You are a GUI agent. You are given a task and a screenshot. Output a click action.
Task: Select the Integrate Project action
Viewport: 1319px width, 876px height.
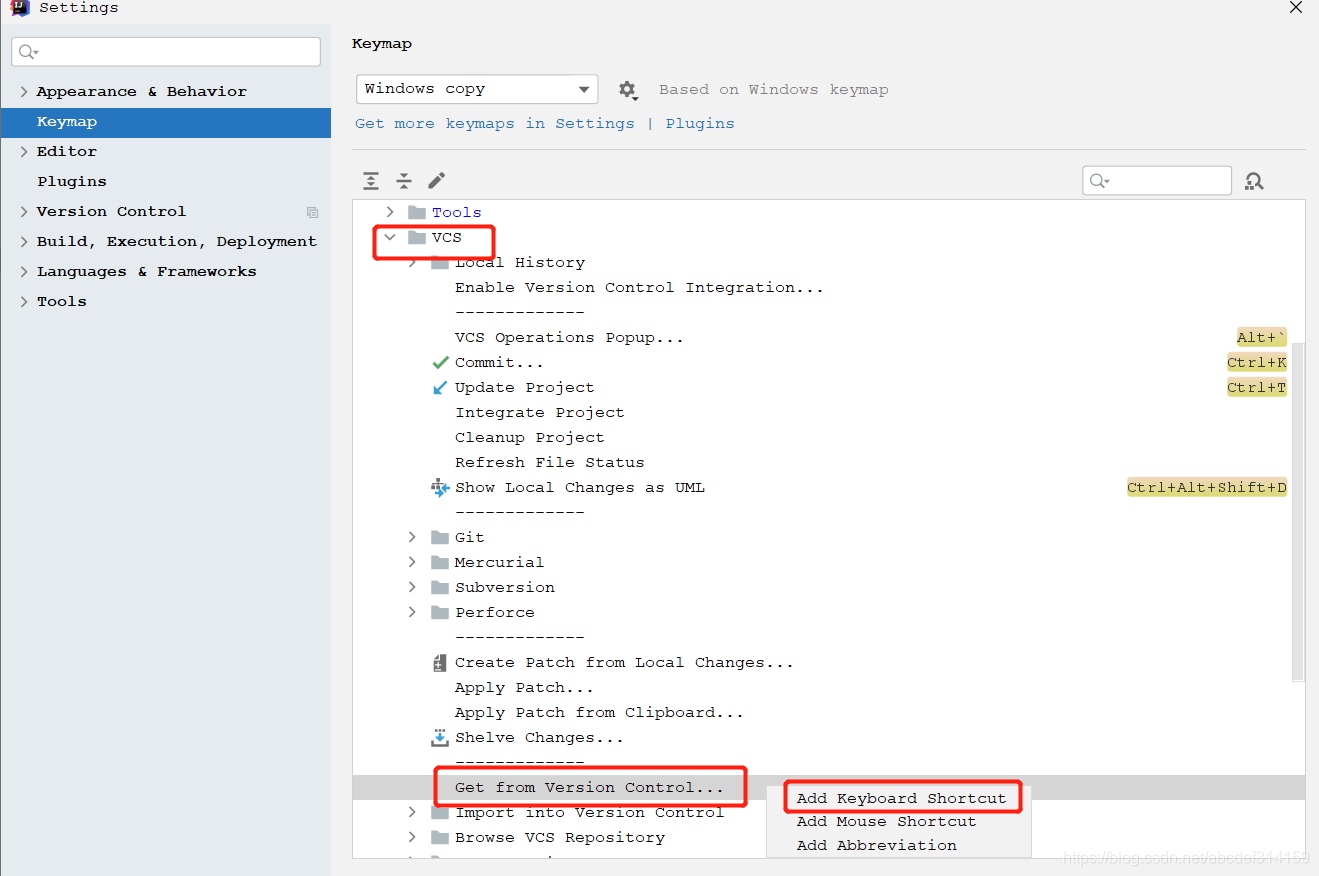540,412
